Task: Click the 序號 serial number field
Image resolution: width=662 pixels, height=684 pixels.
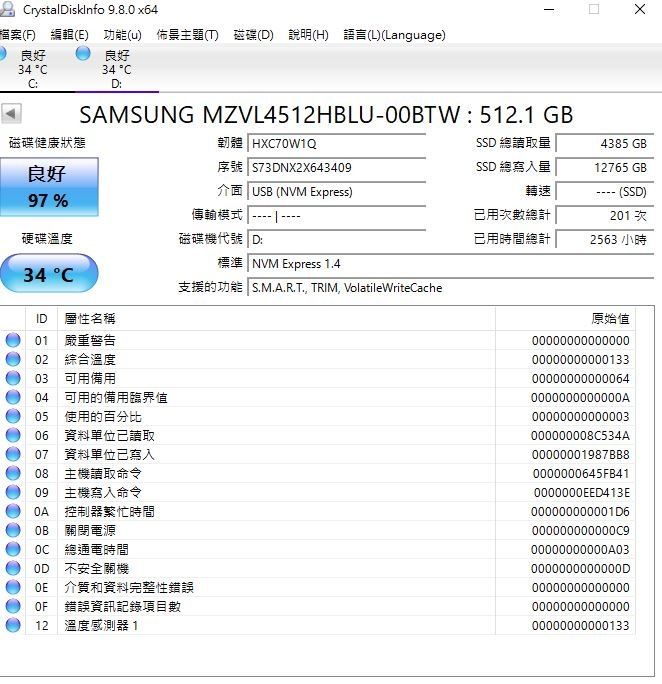Action: pyautogui.click(x=336, y=168)
